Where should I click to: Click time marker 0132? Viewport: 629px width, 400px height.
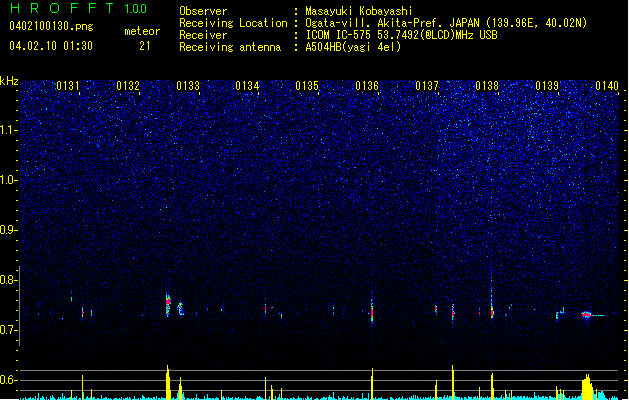click(x=128, y=86)
